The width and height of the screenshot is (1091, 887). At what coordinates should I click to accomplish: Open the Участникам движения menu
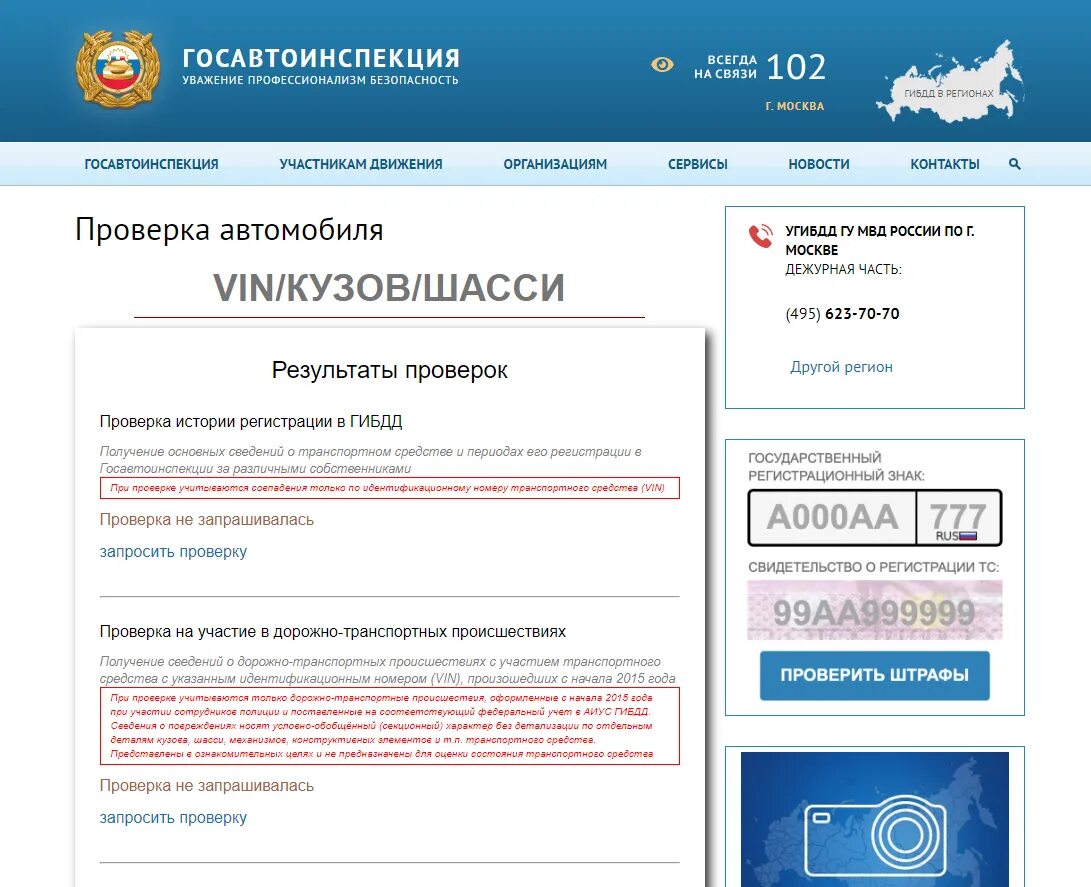(361, 164)
